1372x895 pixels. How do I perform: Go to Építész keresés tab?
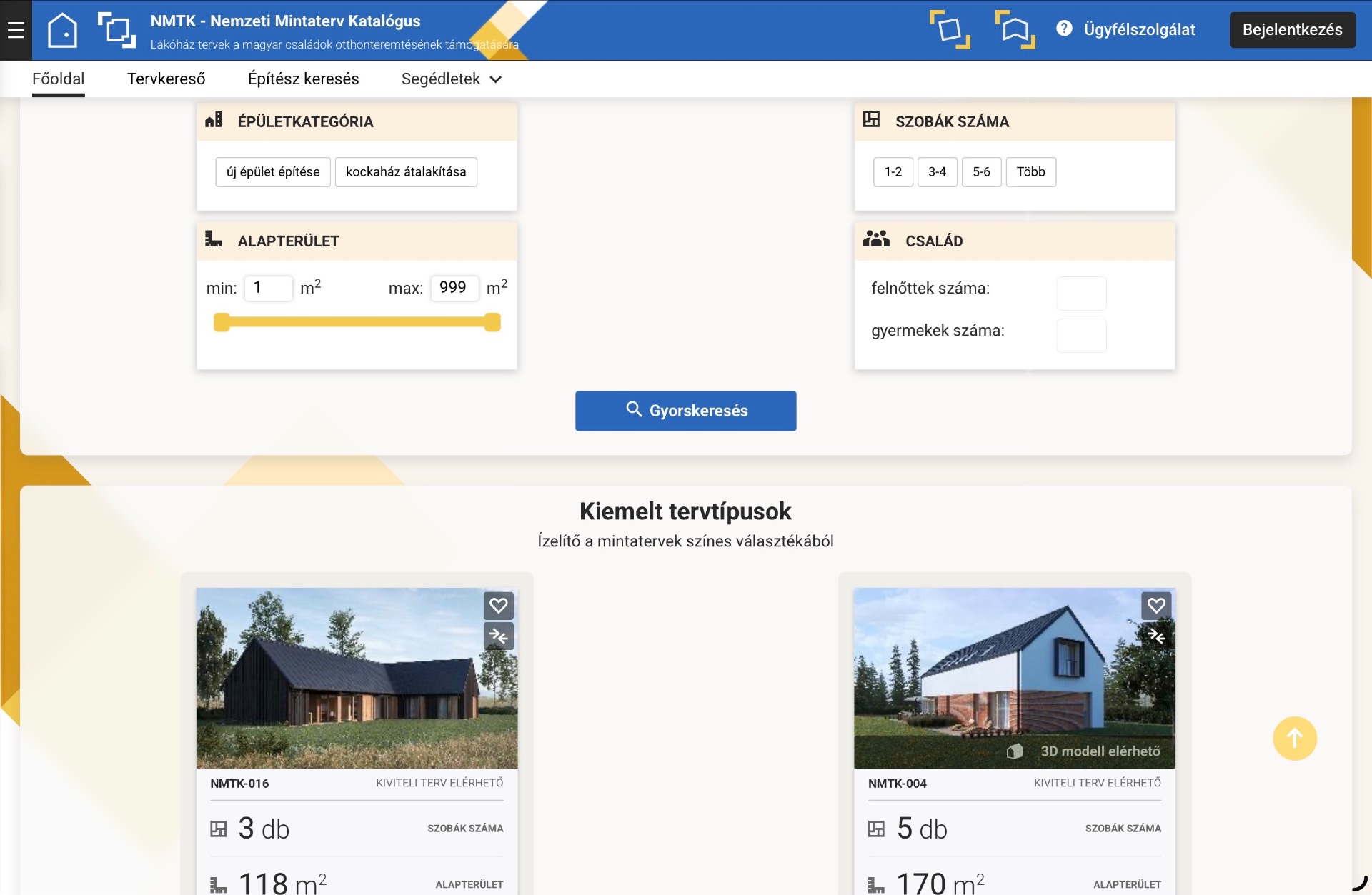(303, 79)
